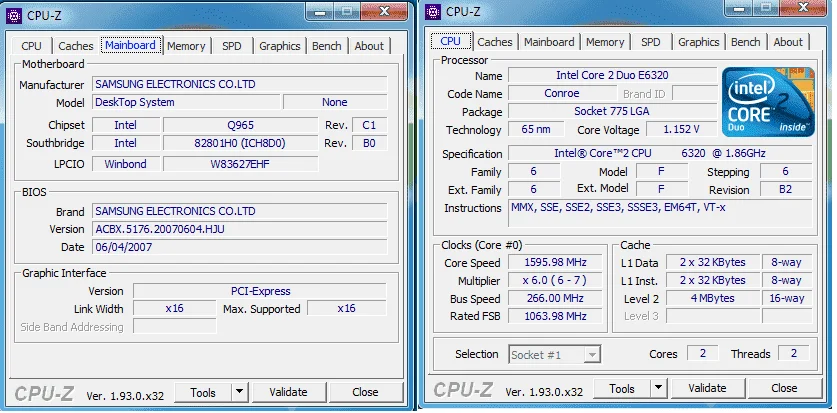Viewport: 837px width, 413px height.
Task: Click the Cores count field
Action: (x=702, y=353)
